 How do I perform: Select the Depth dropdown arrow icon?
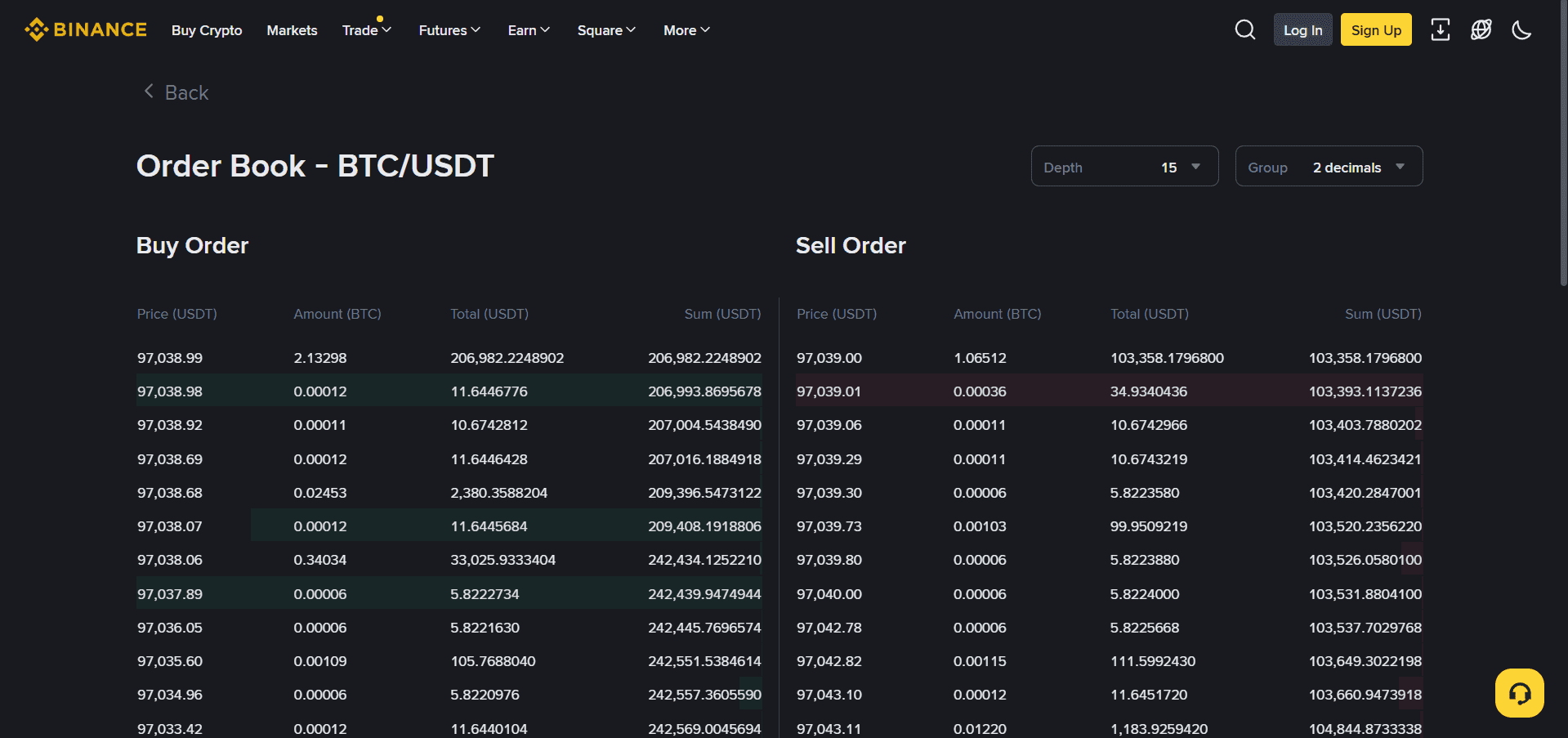[1194, 166]
